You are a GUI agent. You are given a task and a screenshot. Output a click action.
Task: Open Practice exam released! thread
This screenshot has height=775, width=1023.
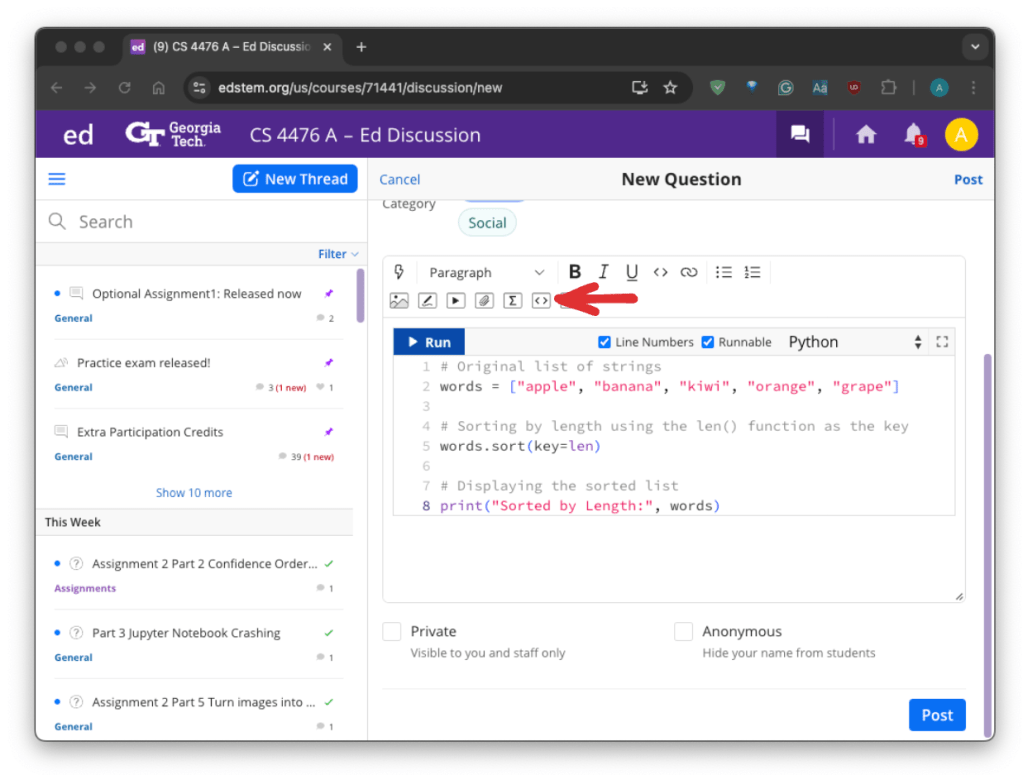pos(144,363)
